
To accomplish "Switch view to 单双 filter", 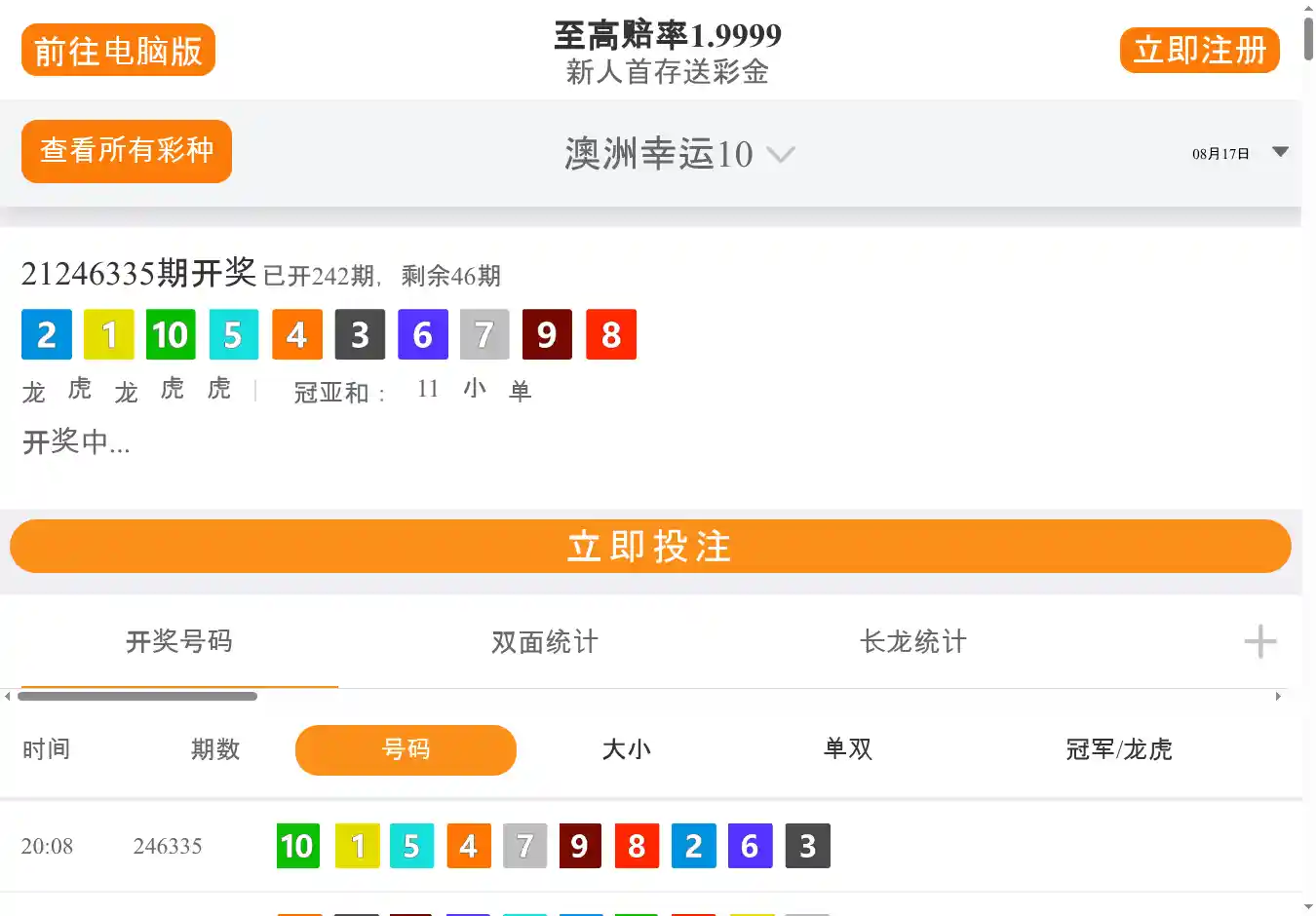I will pyautogui.click(x=847, y=749).
